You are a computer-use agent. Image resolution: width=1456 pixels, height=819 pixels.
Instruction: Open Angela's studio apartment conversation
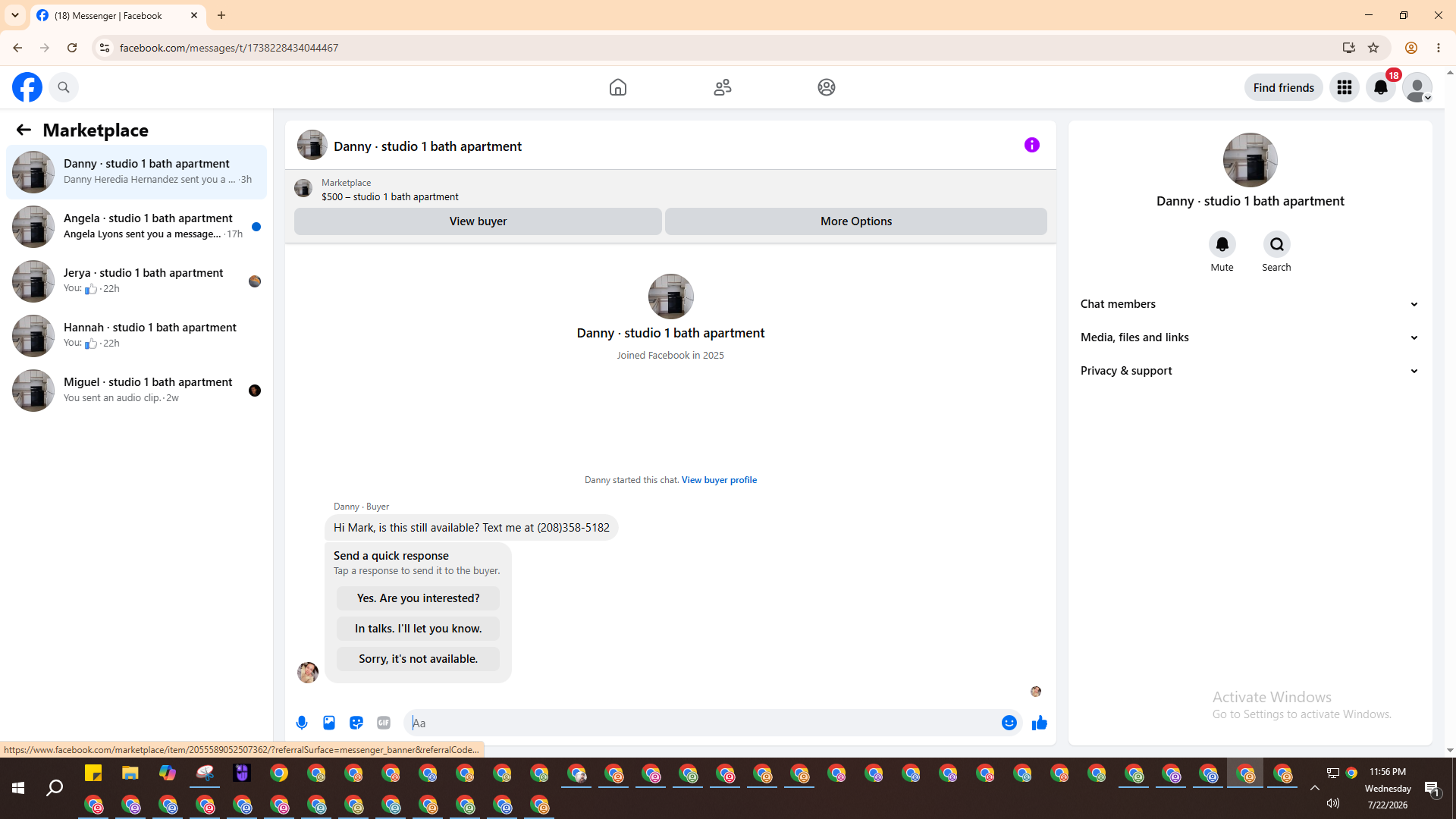[136, 227]
